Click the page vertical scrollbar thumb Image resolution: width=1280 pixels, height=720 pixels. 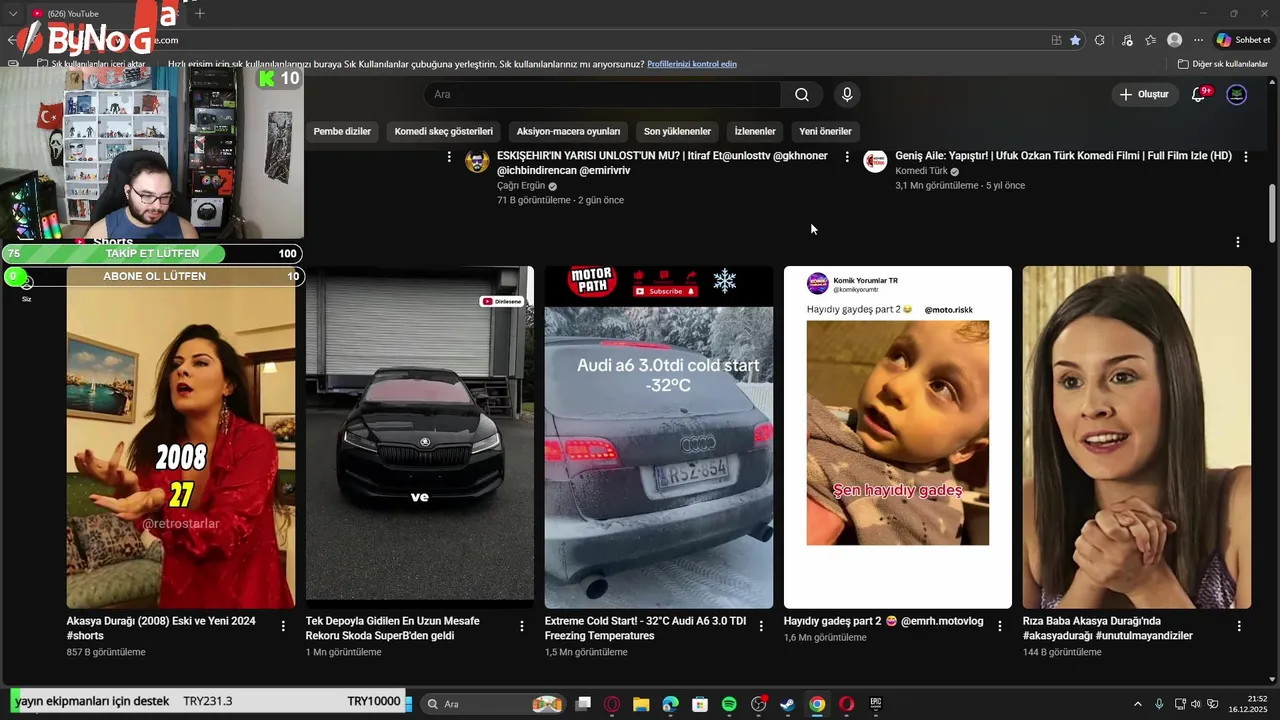[1272, 212]
